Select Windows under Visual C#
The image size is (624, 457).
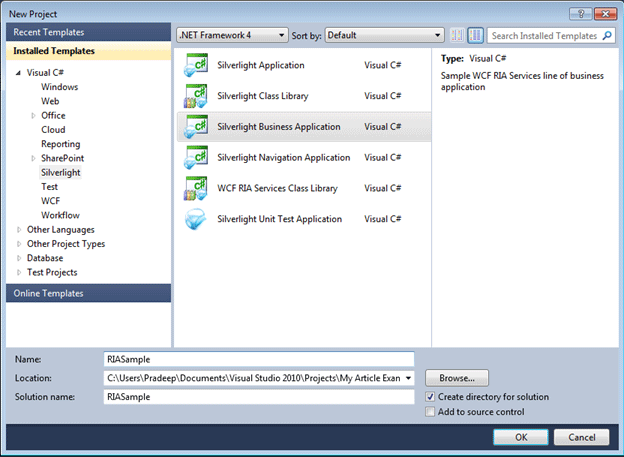click(x=59, y=87)
